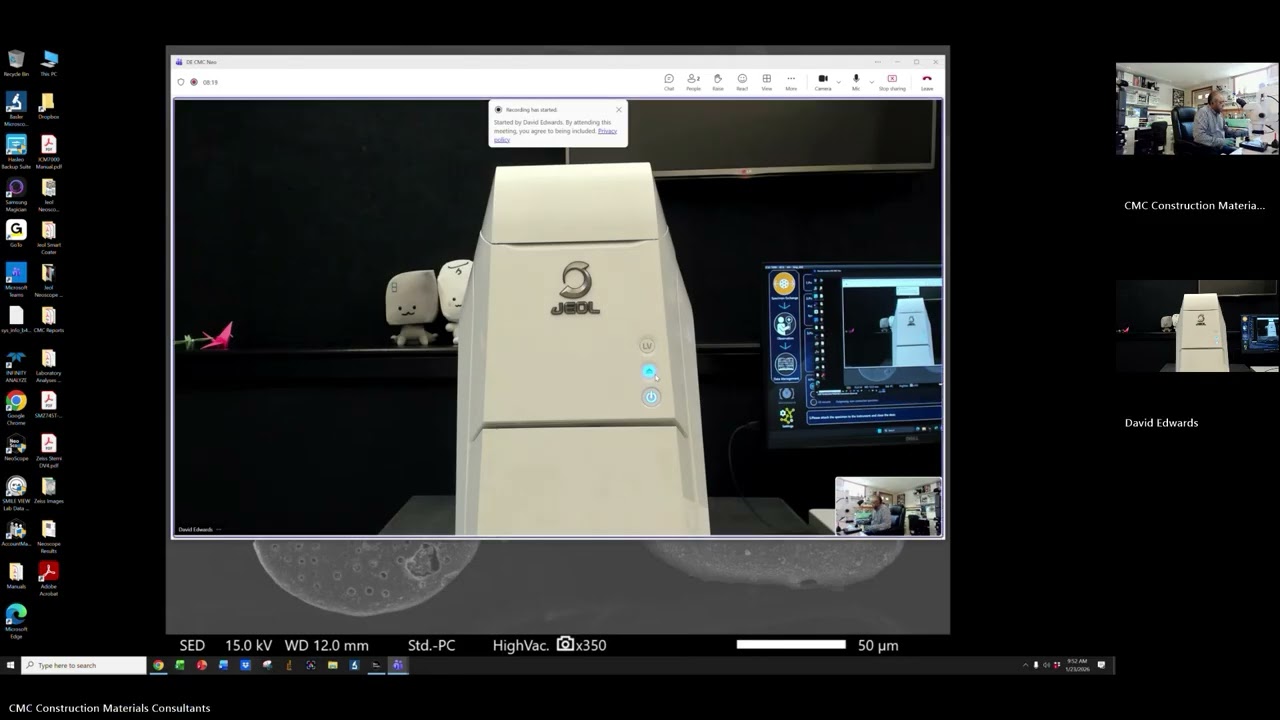The height and width of the screenshot is (720, 1280).
Task: Open Neoscope Results desktop folder
Action: [48, 536]
